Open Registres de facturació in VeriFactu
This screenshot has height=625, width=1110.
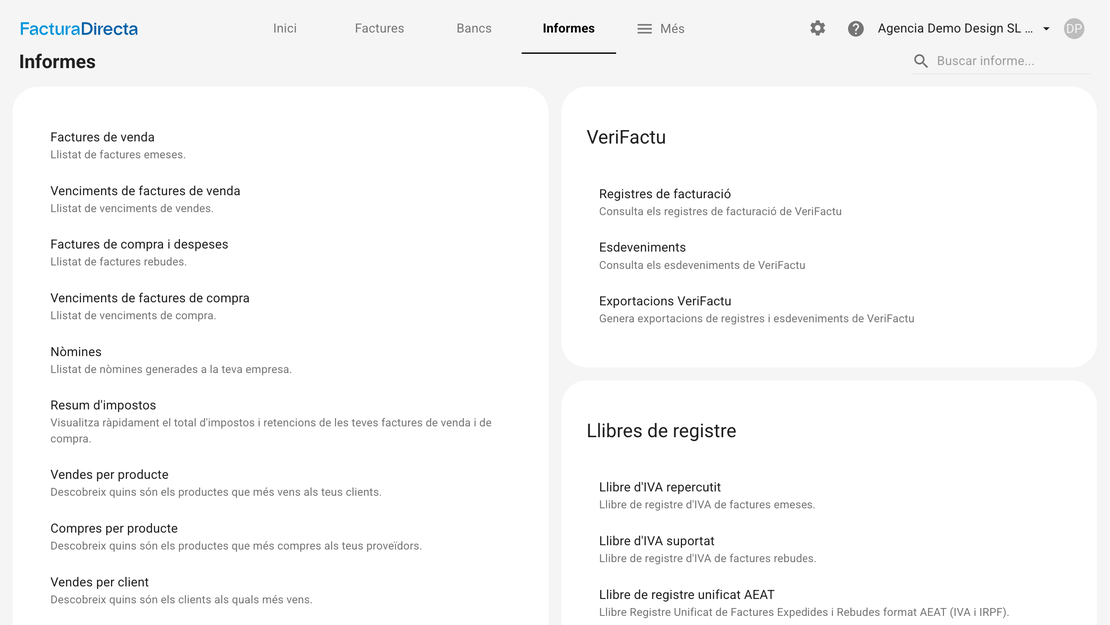pyautogui.click(x=665, y=194)
